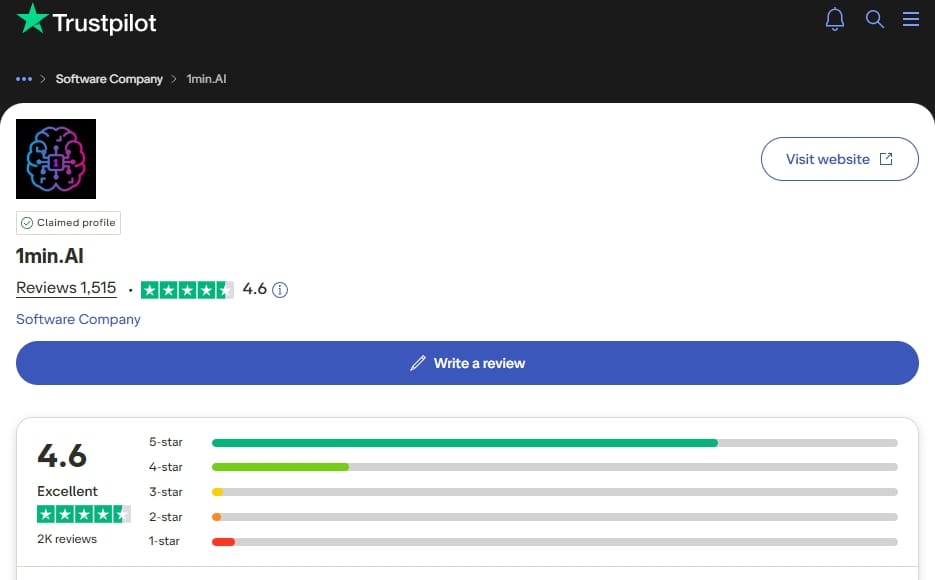Click the Write a review button
The width and height of the screenshot is (935, 580).
coord(468,363)
